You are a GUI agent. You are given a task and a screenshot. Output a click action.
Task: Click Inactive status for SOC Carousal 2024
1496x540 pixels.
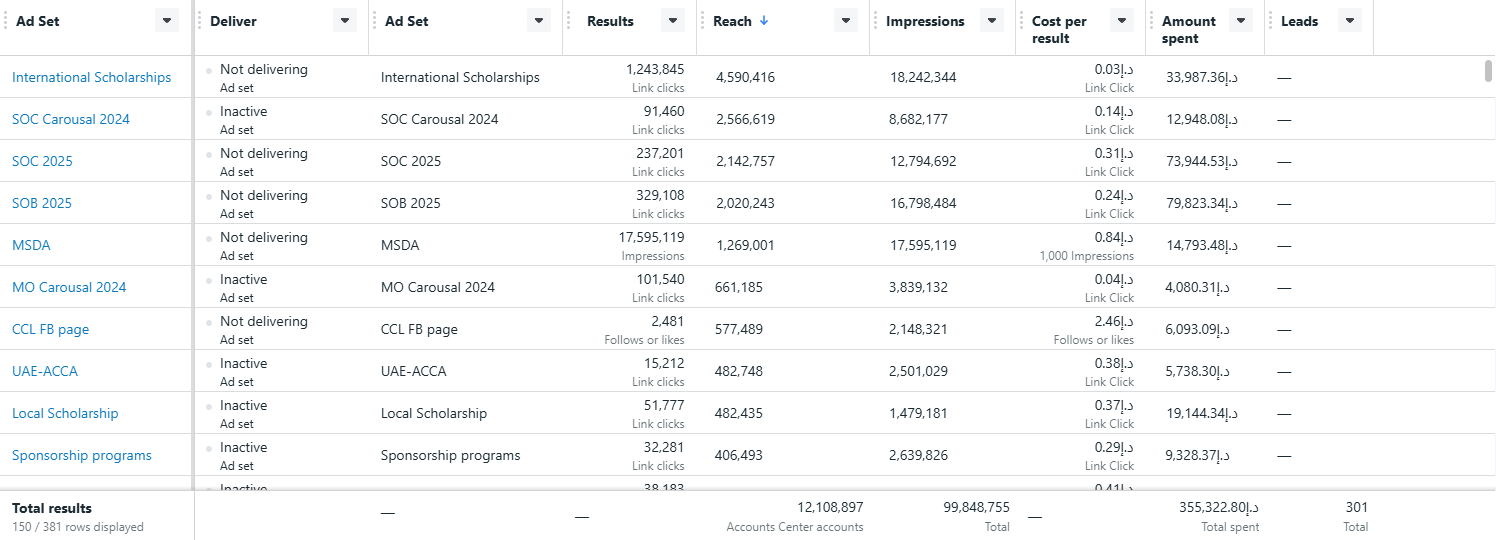(244, 111)
